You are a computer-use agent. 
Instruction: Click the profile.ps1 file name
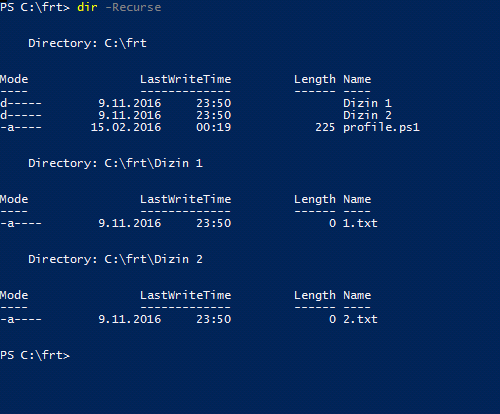(x=381, y=127)
